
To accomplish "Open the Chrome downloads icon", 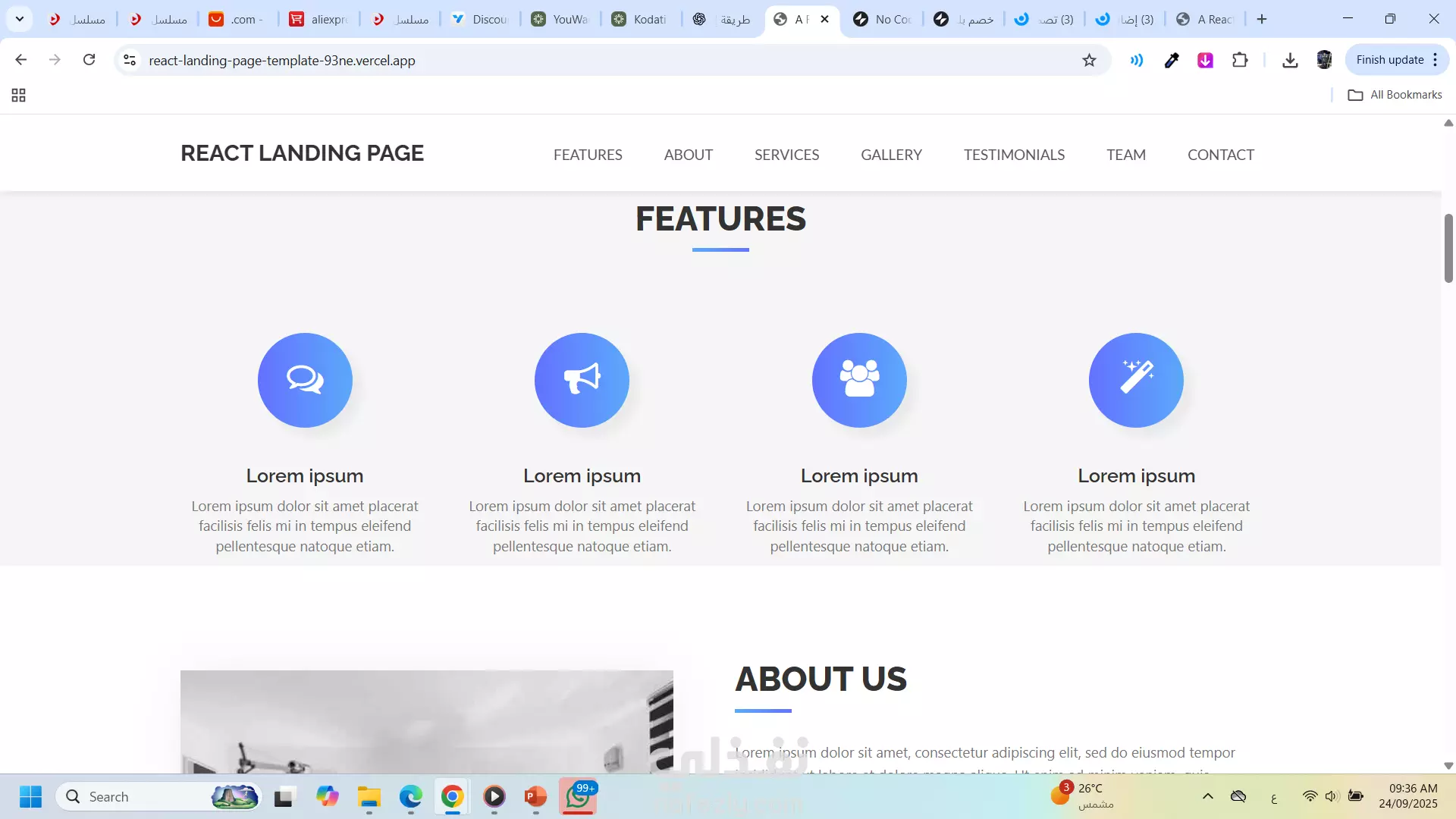I will pos(1290,60).
